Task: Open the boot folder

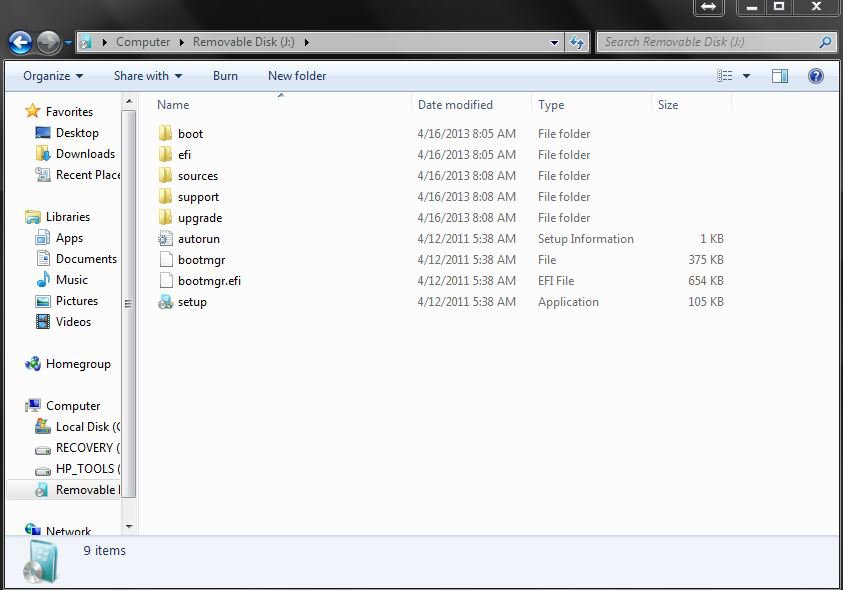Action: 189,133
